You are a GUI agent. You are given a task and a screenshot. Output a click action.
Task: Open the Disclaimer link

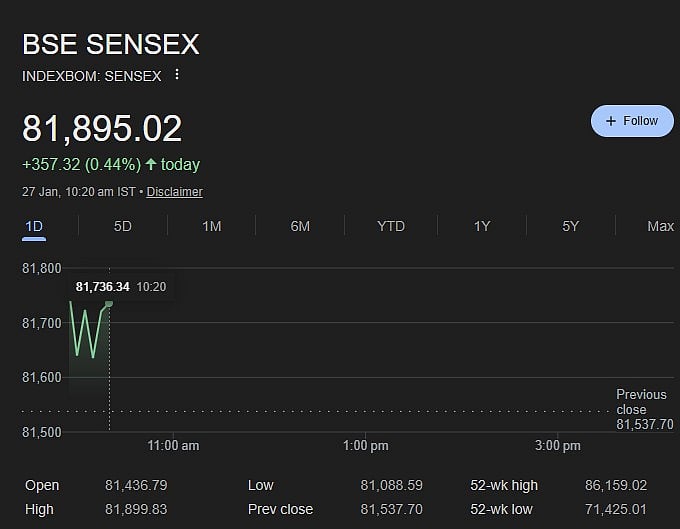175,192
